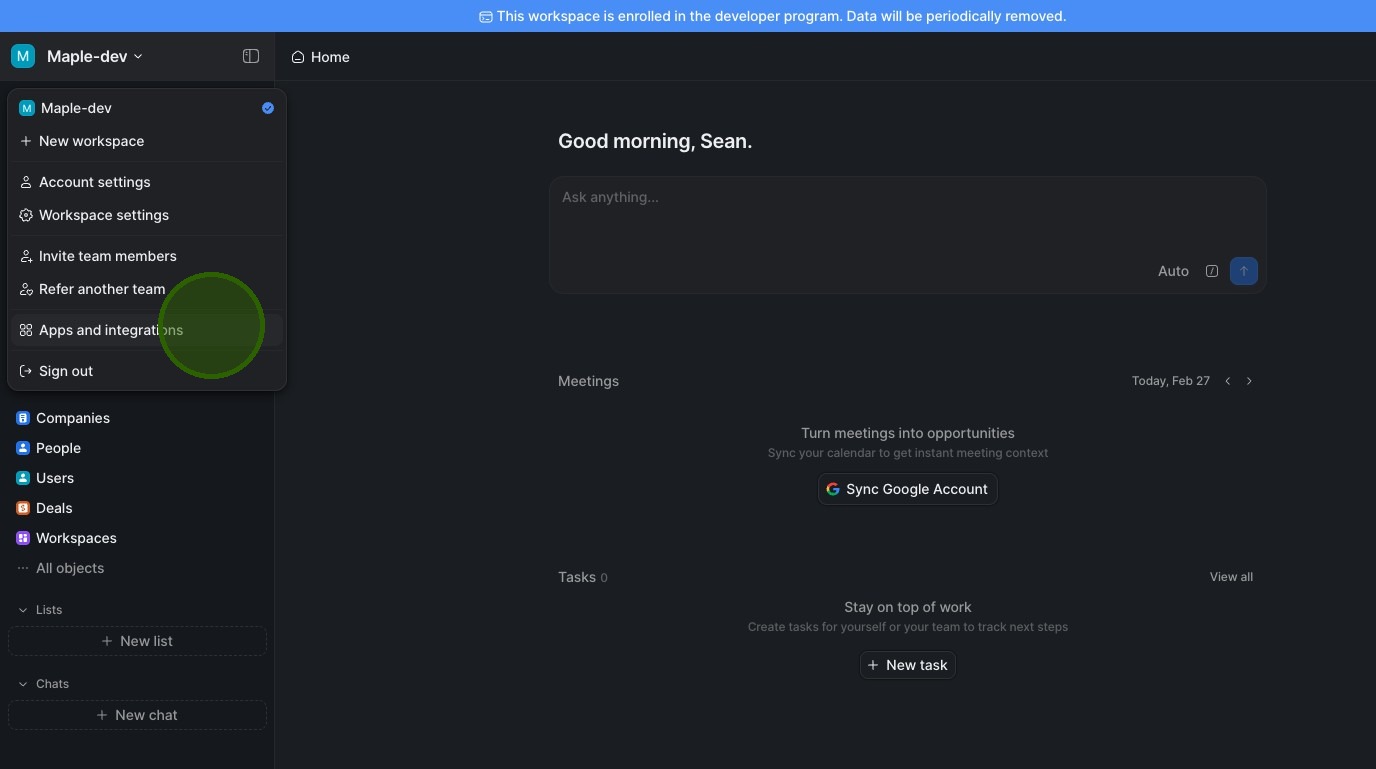Open the Maple-dev workspace switcher in the header

[78, 56]
